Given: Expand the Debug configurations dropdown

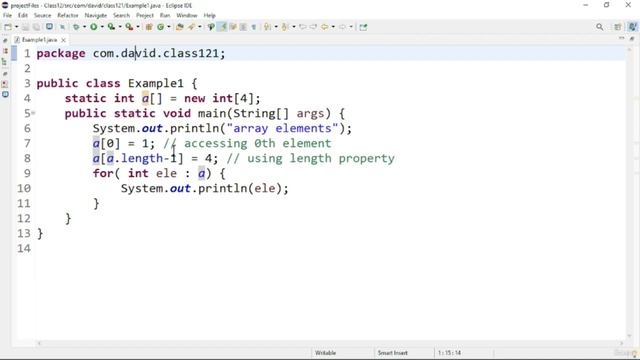Looking at the screenshot, I should click(x=84, y=27).
